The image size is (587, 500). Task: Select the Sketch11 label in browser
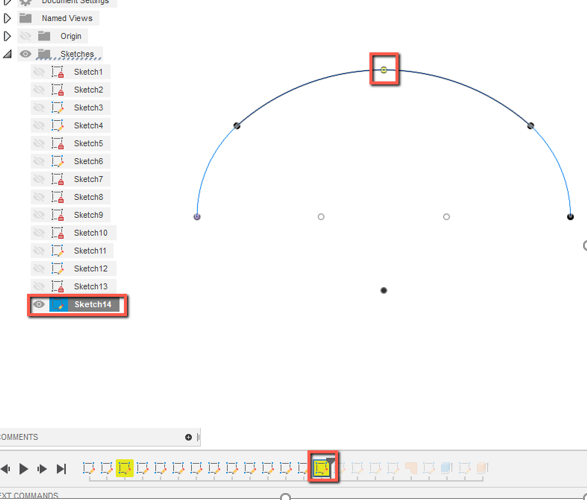(x=90, y=251)
